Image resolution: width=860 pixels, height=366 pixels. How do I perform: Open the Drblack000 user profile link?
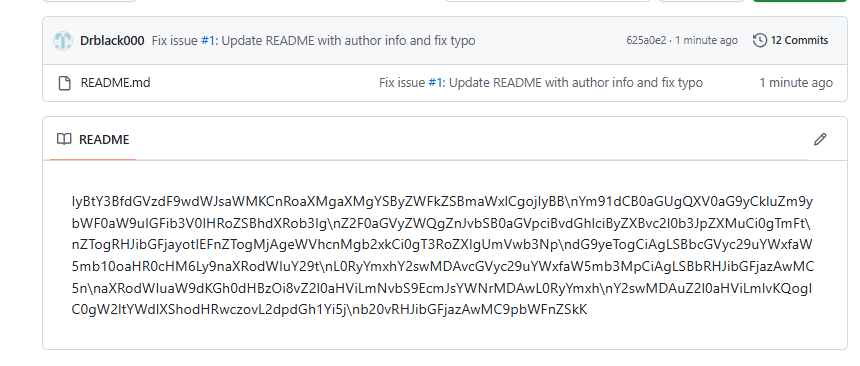click(x=112, y=41)
